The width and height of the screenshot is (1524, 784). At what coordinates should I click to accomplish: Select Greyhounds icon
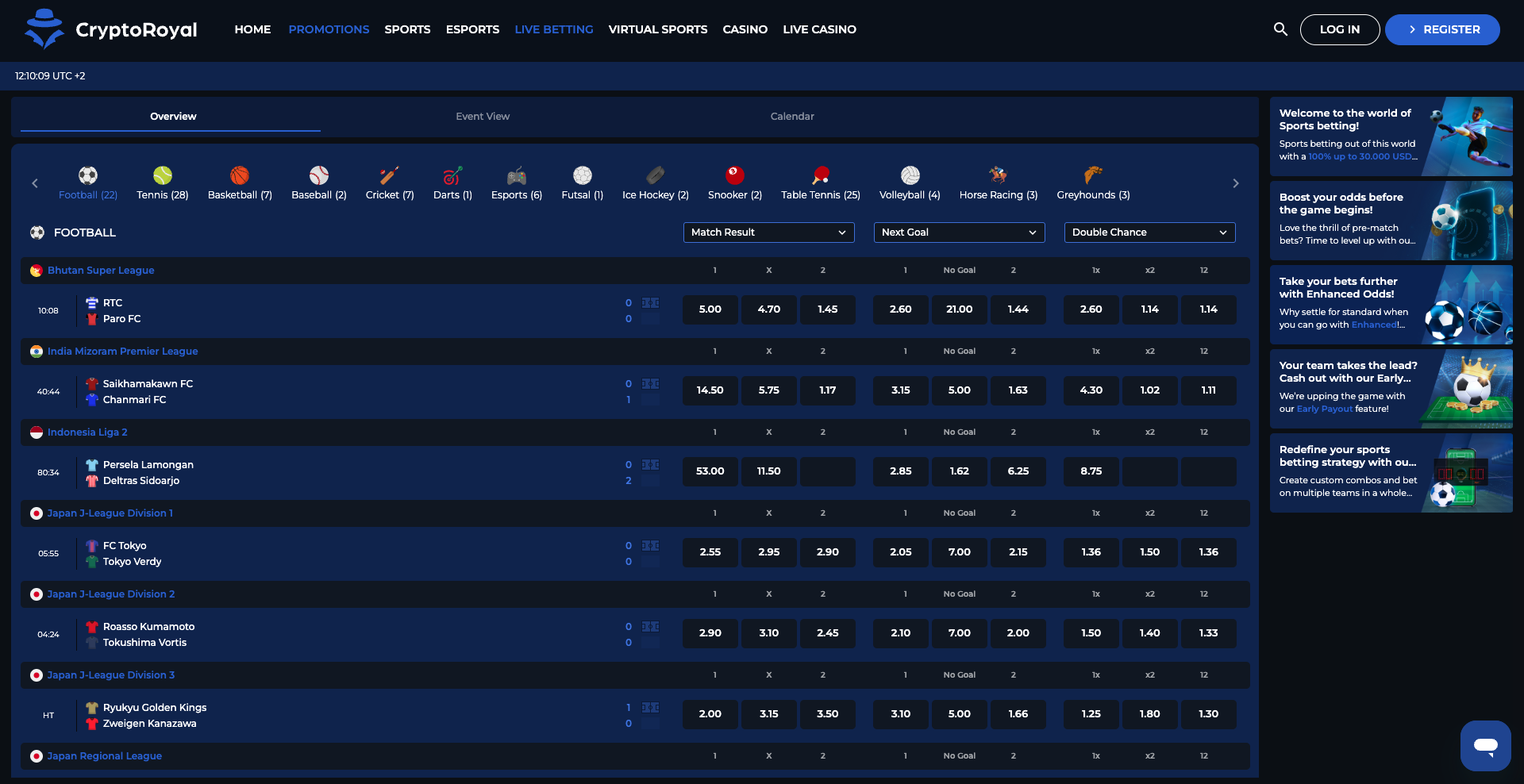click(x=1093, y=175)
